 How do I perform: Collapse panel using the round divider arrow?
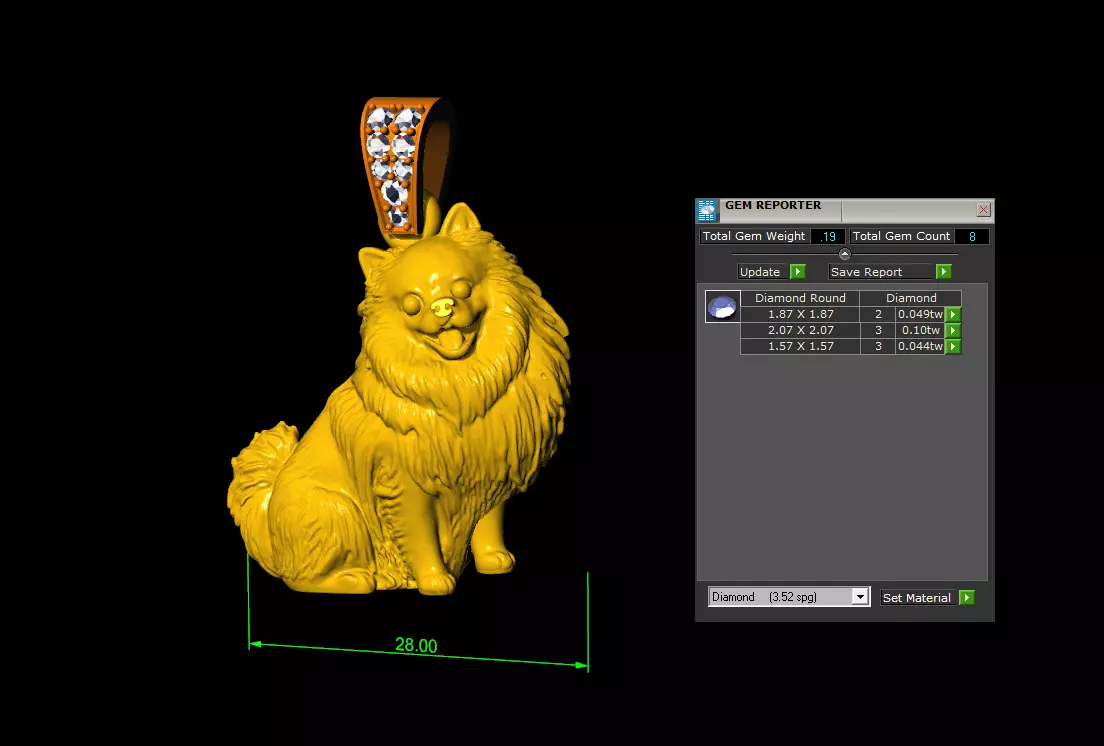(845, 254)
